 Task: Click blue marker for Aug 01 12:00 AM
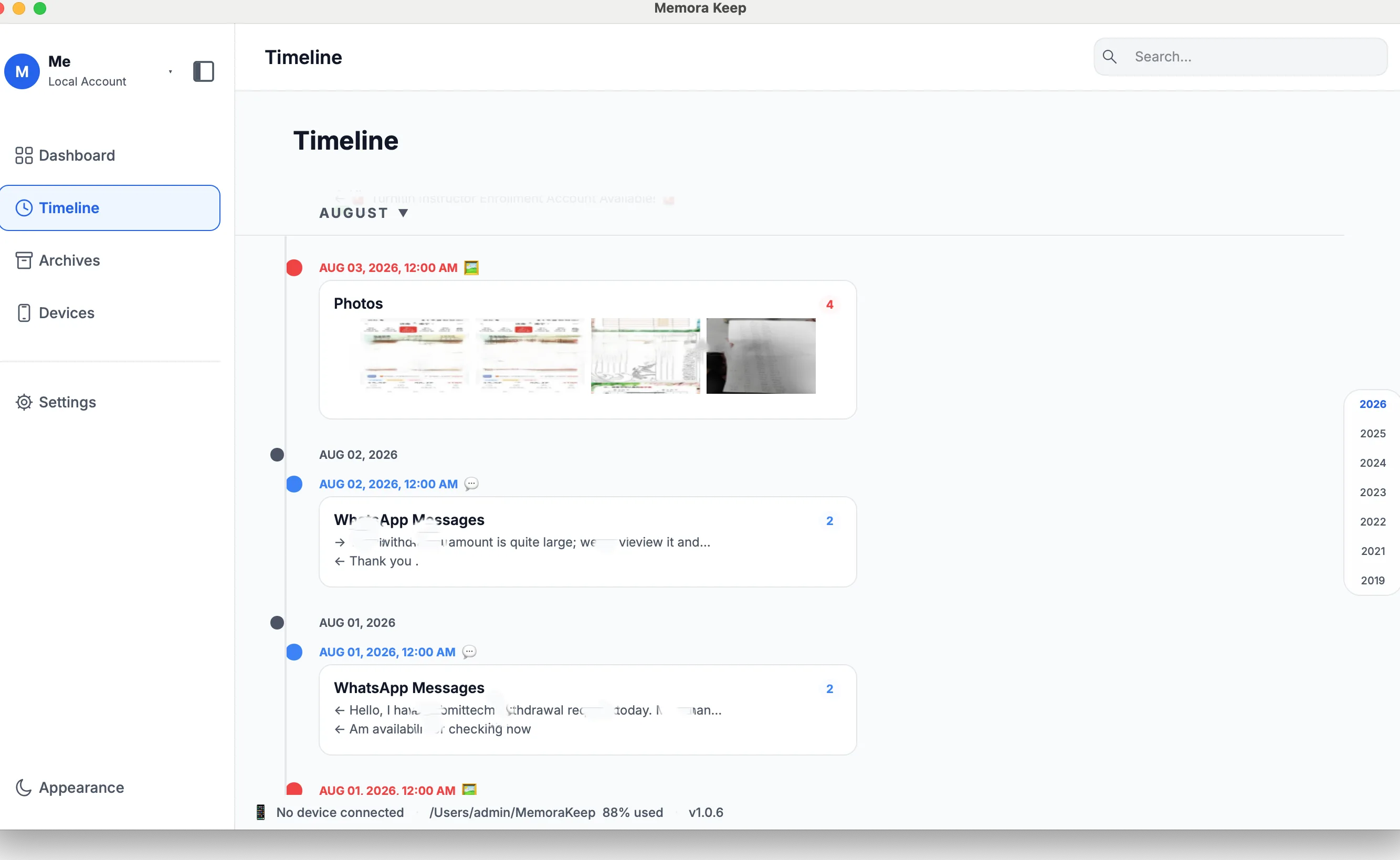[294, 652]
